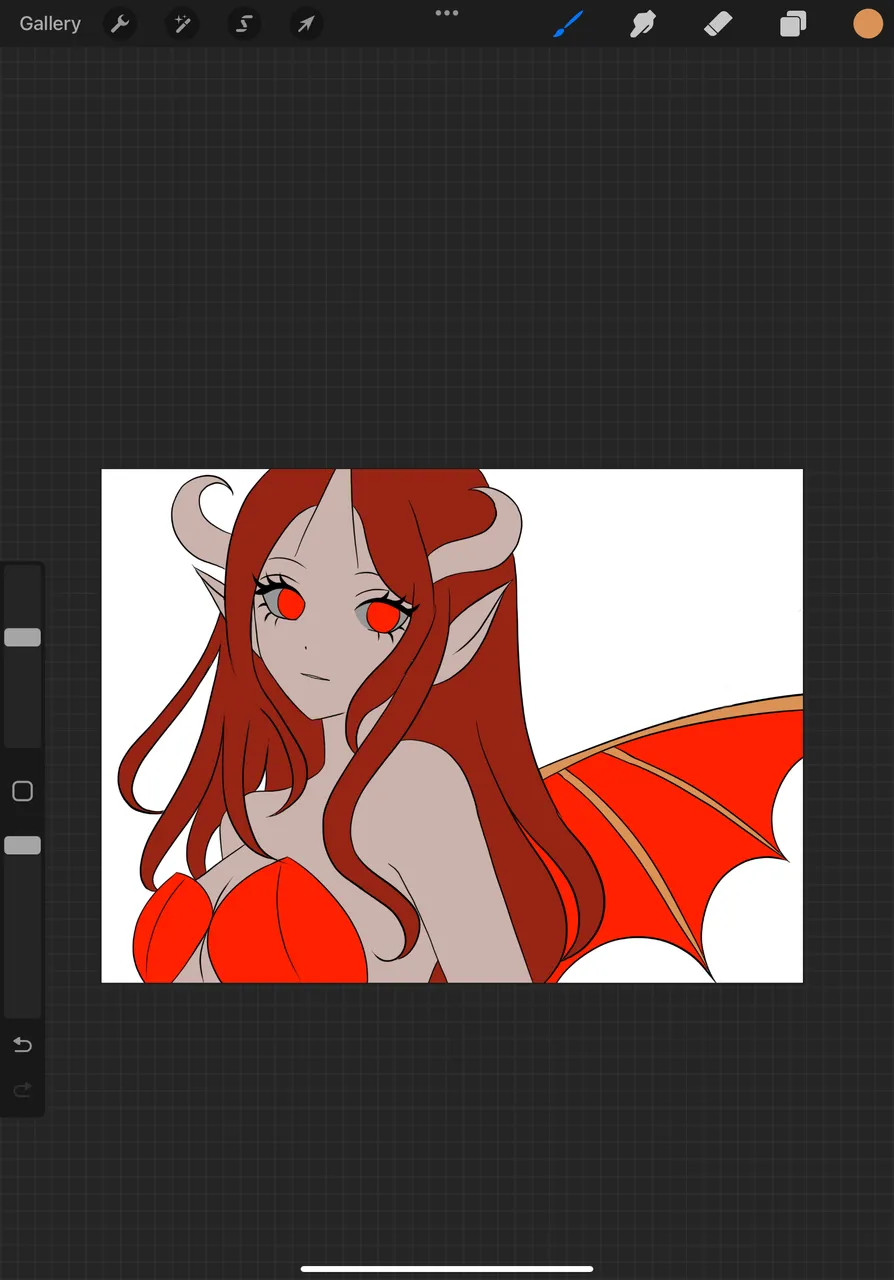The height and width of the screenshot is (1280, 894).
Task: Select the Brush tool
Action: [568, 23]
